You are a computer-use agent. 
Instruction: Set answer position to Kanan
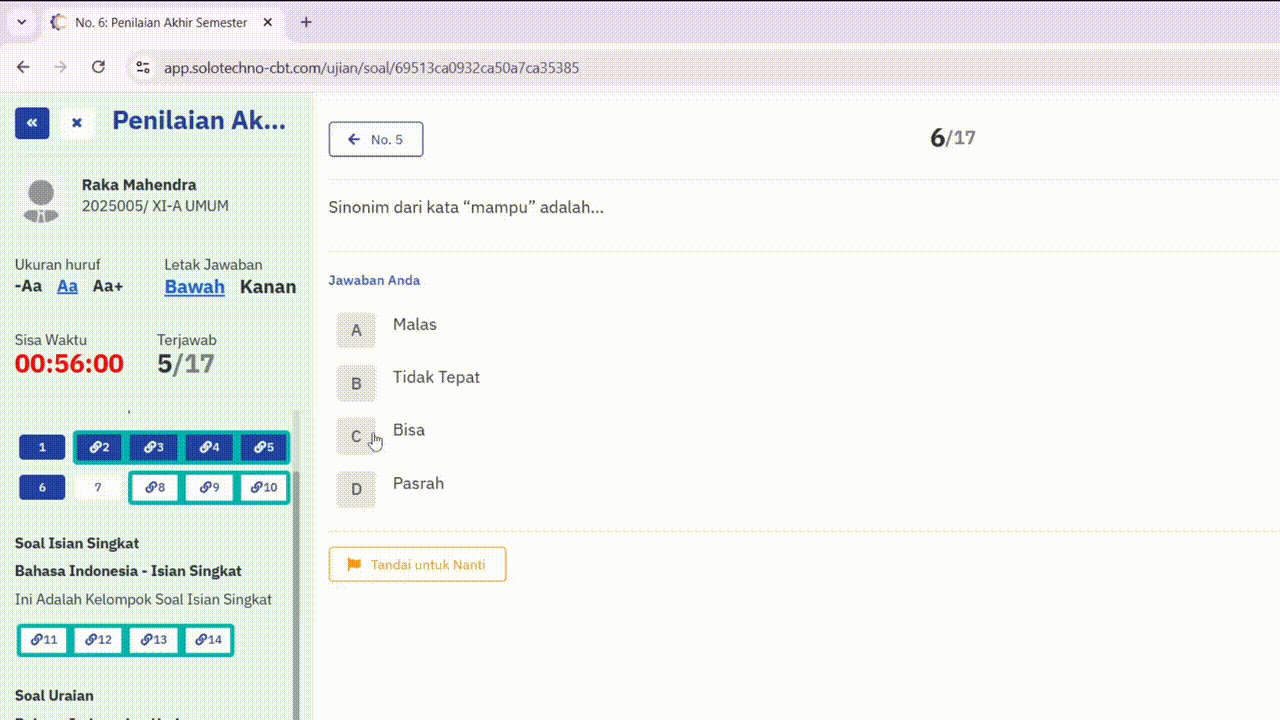point(267,287)
